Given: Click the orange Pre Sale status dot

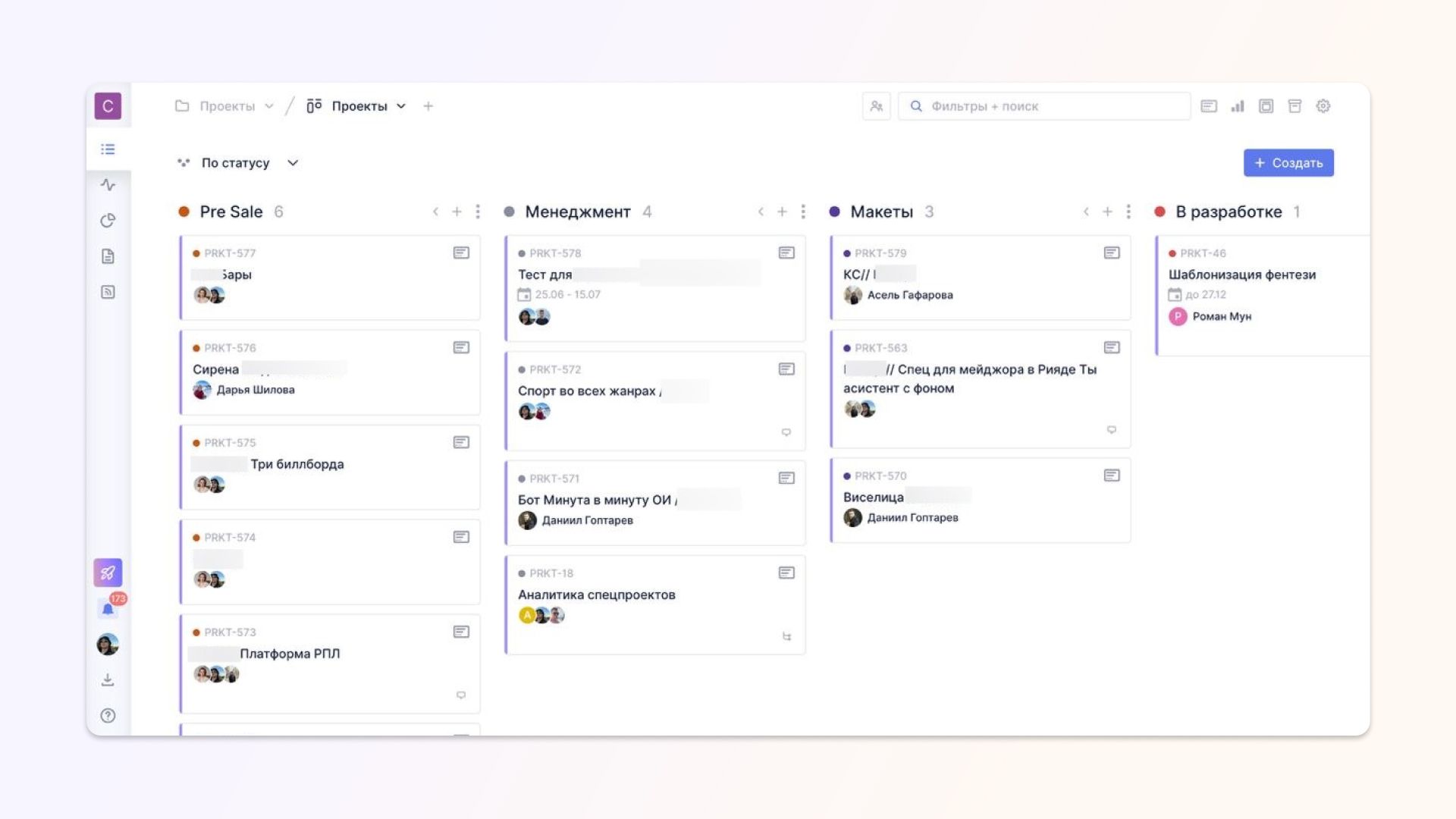Looking at the screenshot, I should (184, 212).
